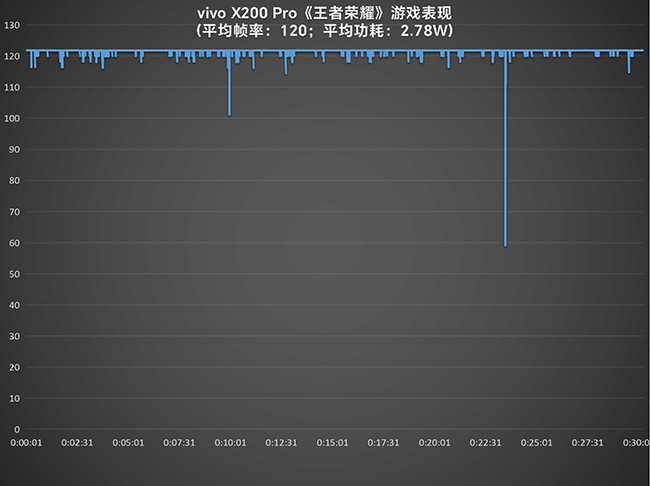Click the subtitle showing 平均帧率 120 and 平均功耗 2.78W
Image resolution: width=650 pixels, height=486 pixels.
(324, 31)
